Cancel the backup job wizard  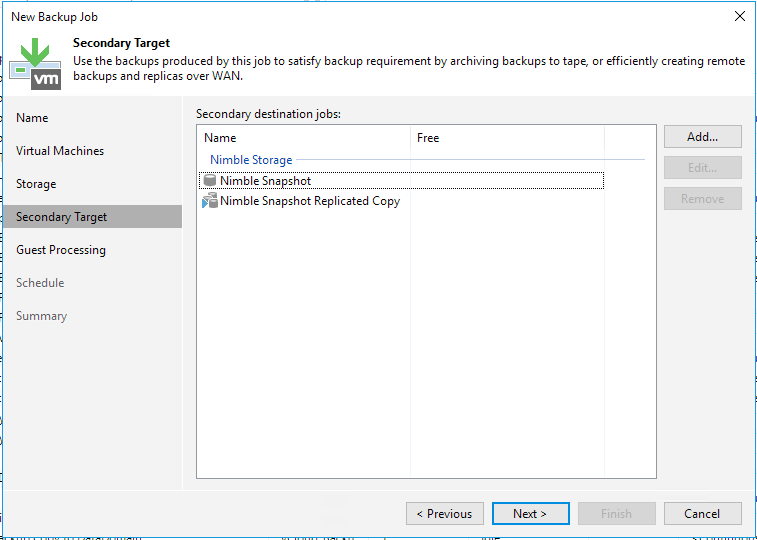pyautogui.click(x=702, y=514)
